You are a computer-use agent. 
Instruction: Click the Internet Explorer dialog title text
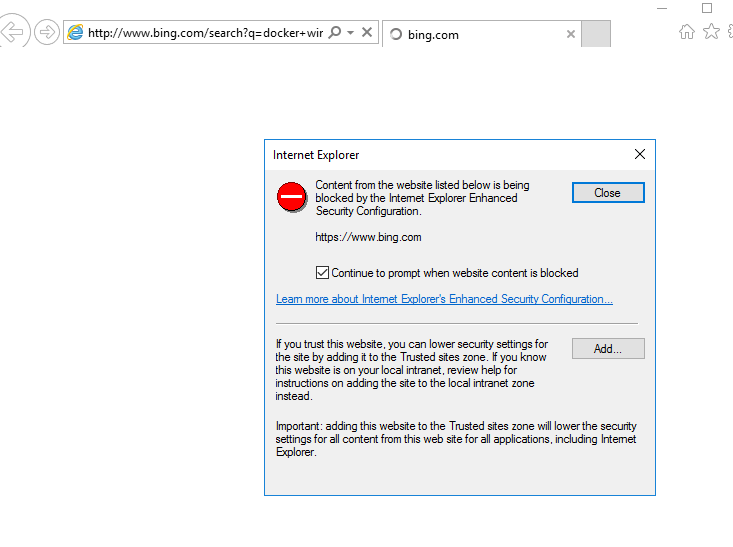[316, 155]
